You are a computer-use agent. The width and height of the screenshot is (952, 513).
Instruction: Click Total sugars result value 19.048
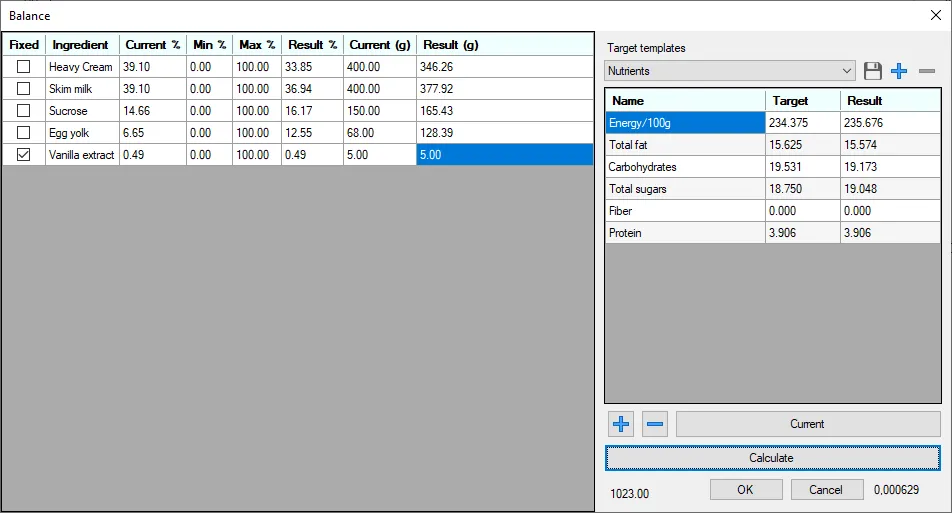point(890,188)
